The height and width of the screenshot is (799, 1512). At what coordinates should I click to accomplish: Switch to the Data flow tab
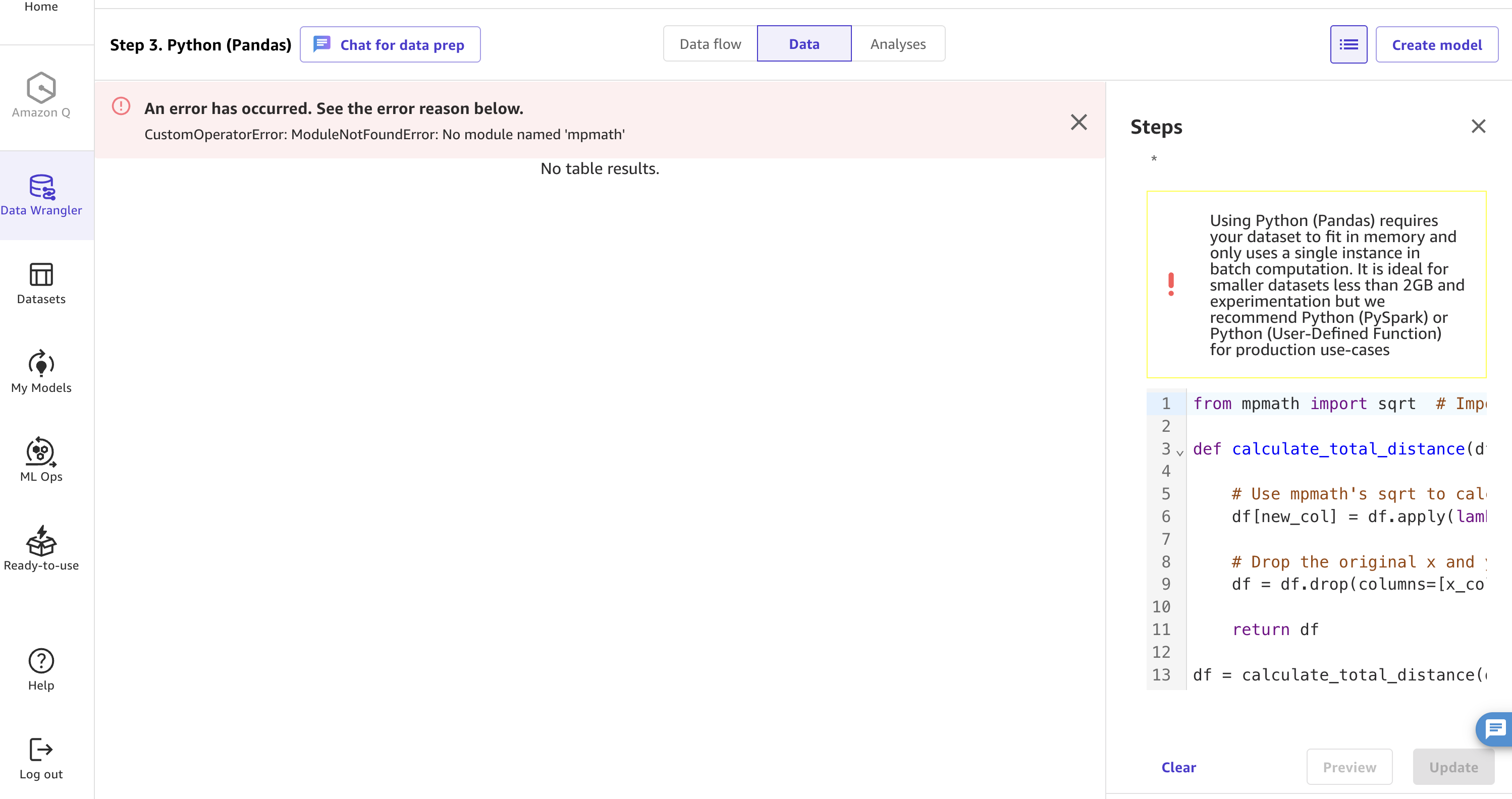[710, 43]
